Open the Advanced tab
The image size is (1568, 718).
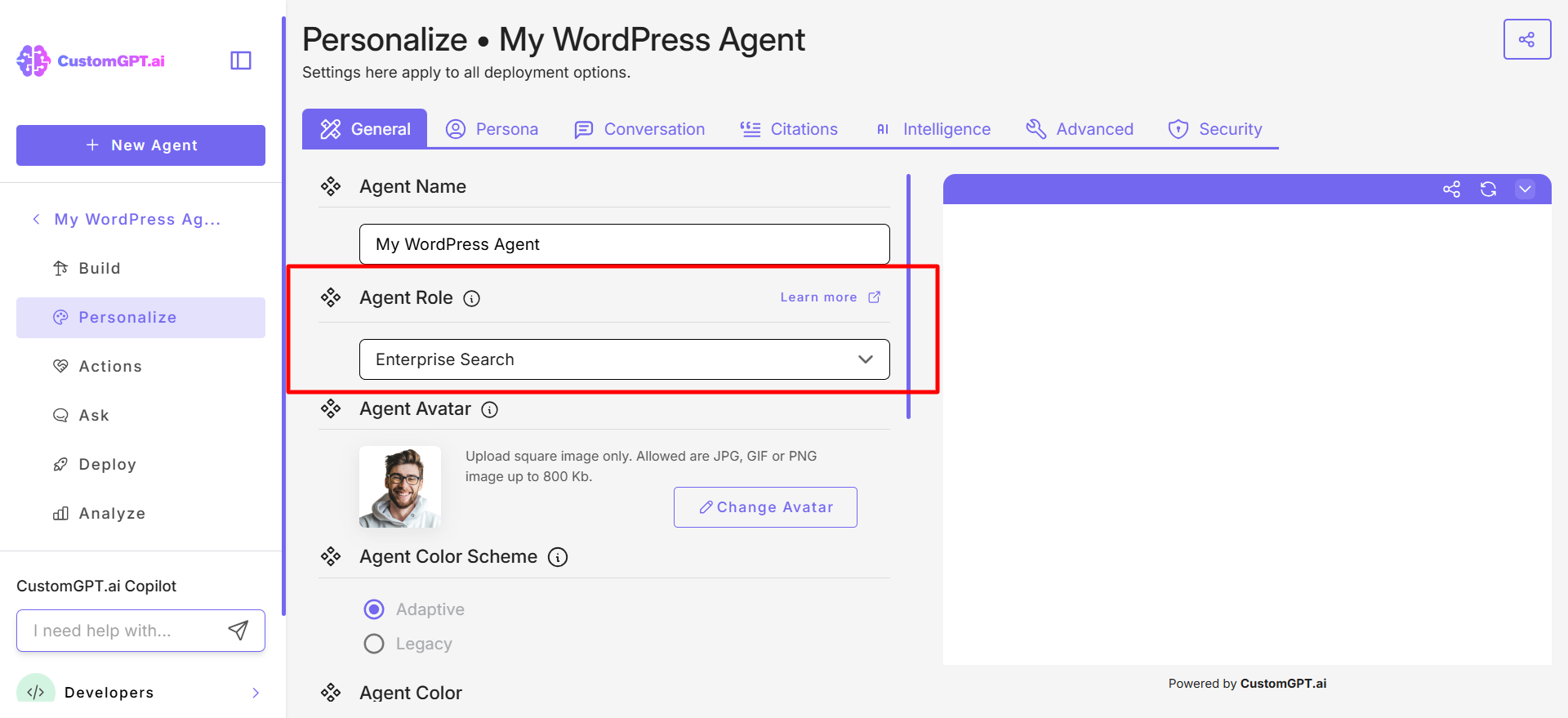tap(1080, 129)
